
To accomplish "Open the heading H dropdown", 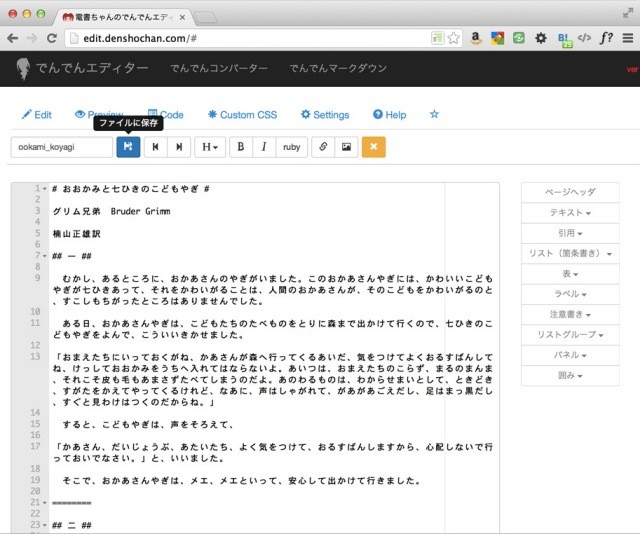I will pyautogui.click(x=210, y=147).
